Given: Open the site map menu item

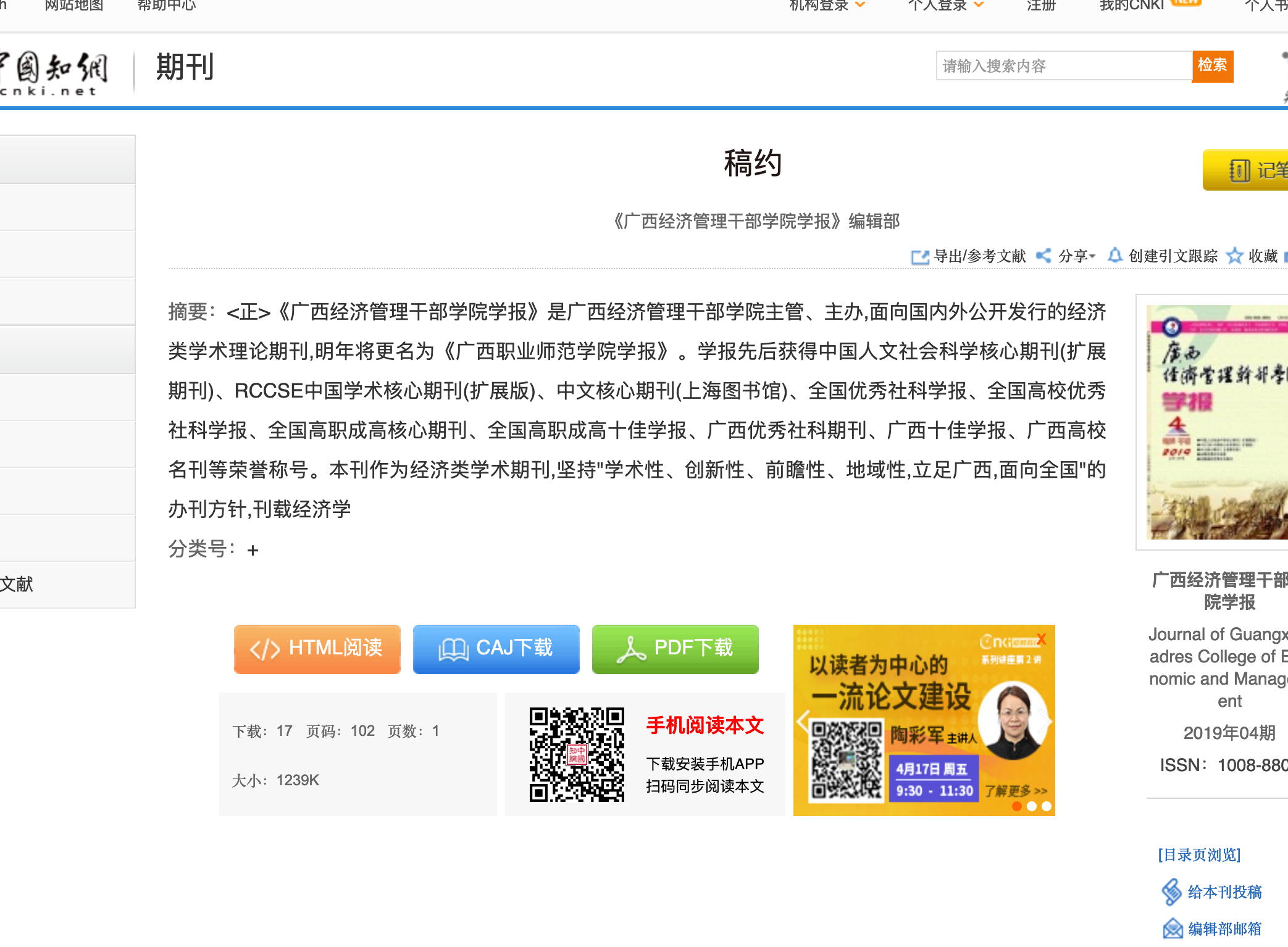Looking at the screenshot, I should coord(74,6).
